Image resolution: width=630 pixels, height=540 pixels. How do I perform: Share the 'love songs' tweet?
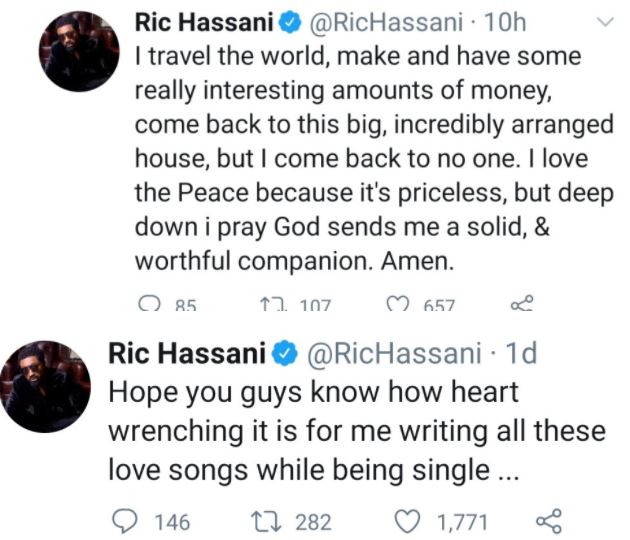pyautogui.click(x=549, y=520)
